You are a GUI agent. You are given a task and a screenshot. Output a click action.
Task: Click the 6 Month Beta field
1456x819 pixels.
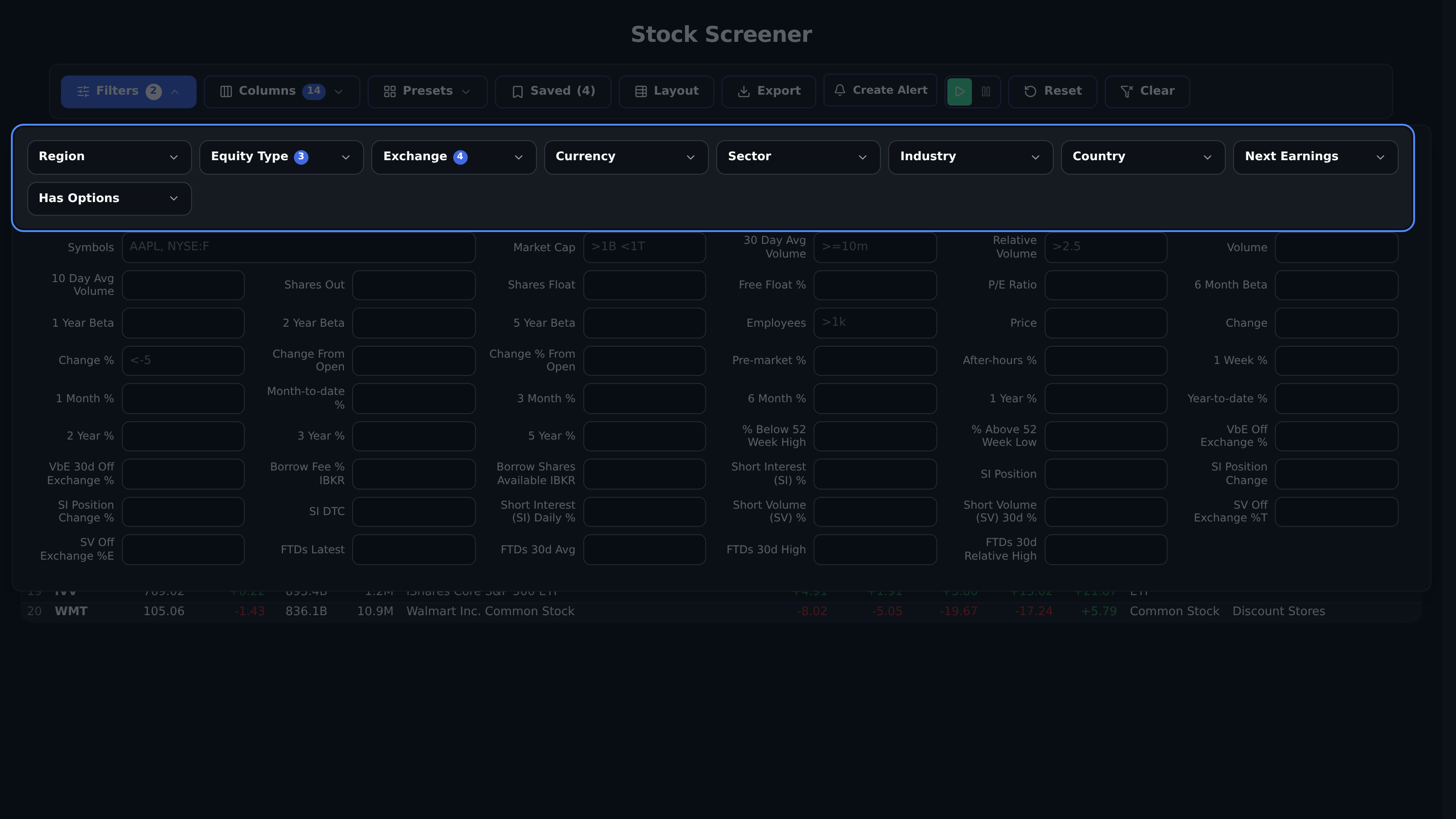(x=1337, y=285)
